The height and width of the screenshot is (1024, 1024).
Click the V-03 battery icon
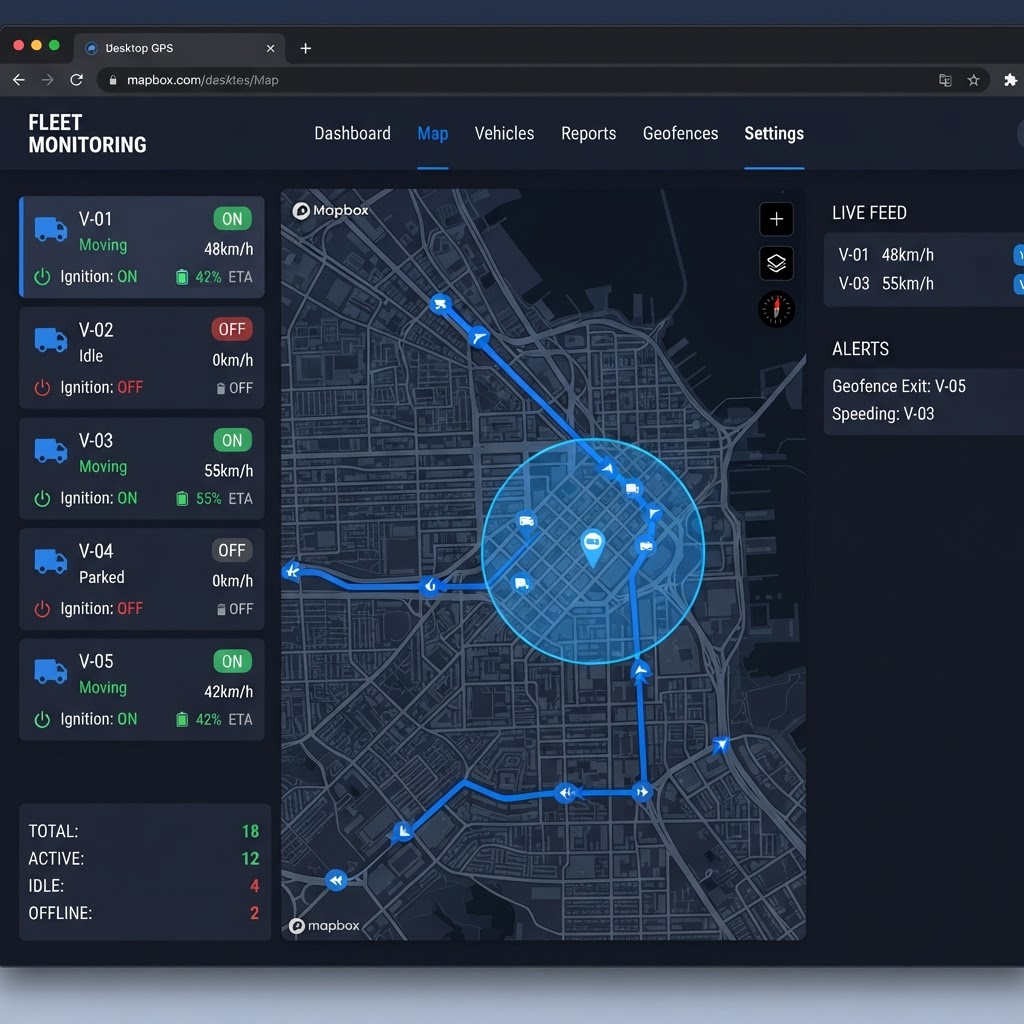[182, 498]
